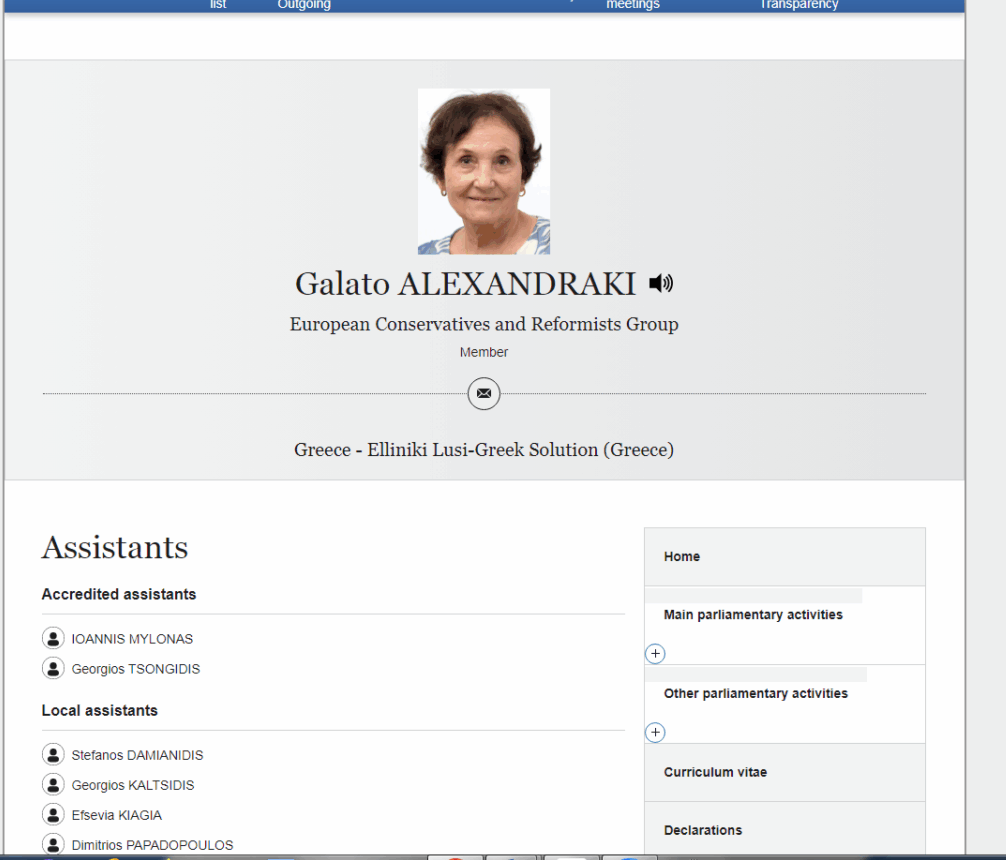
Task: Expand Other parliamentary activities plus button
Action: coord(655,732)
